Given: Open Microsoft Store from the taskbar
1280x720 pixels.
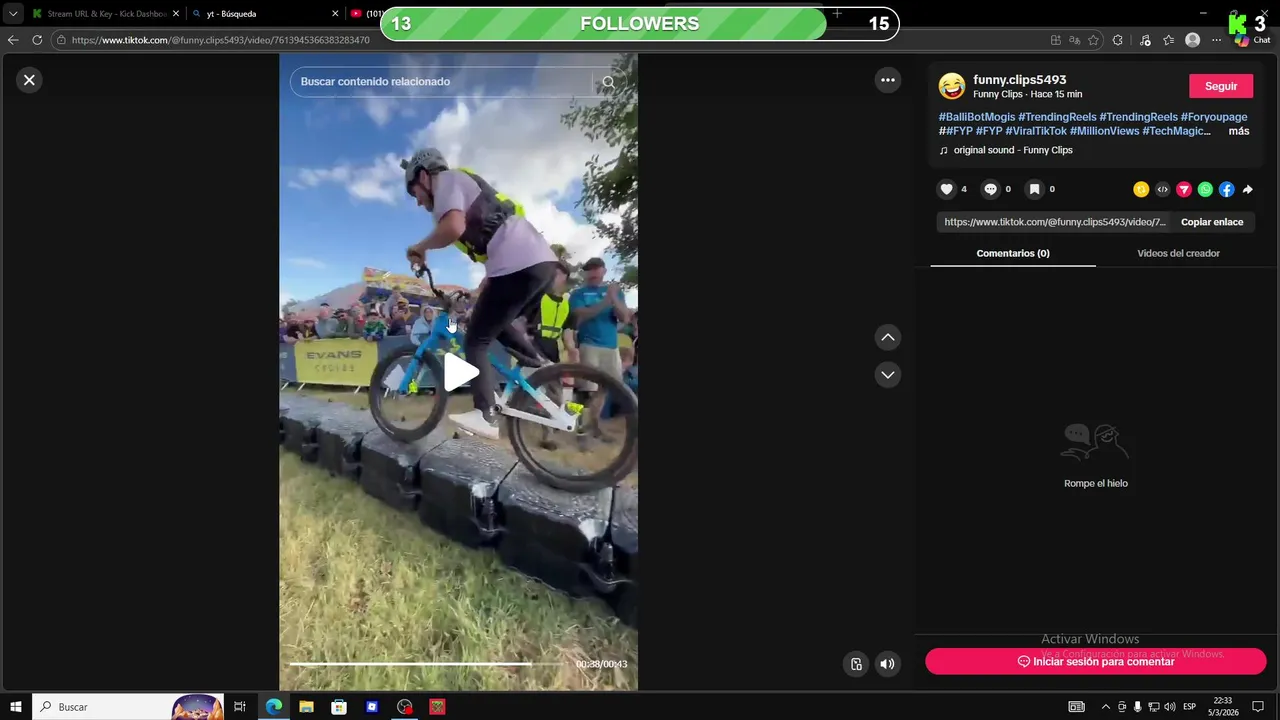Looking at the screenshot, I should pyautogui.click(x=339, y=707).
